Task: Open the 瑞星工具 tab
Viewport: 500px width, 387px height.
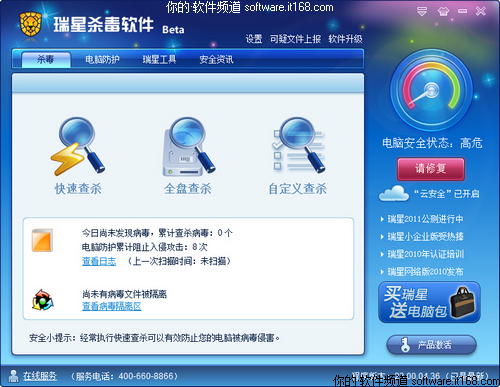Action: [x=159, y=60]
